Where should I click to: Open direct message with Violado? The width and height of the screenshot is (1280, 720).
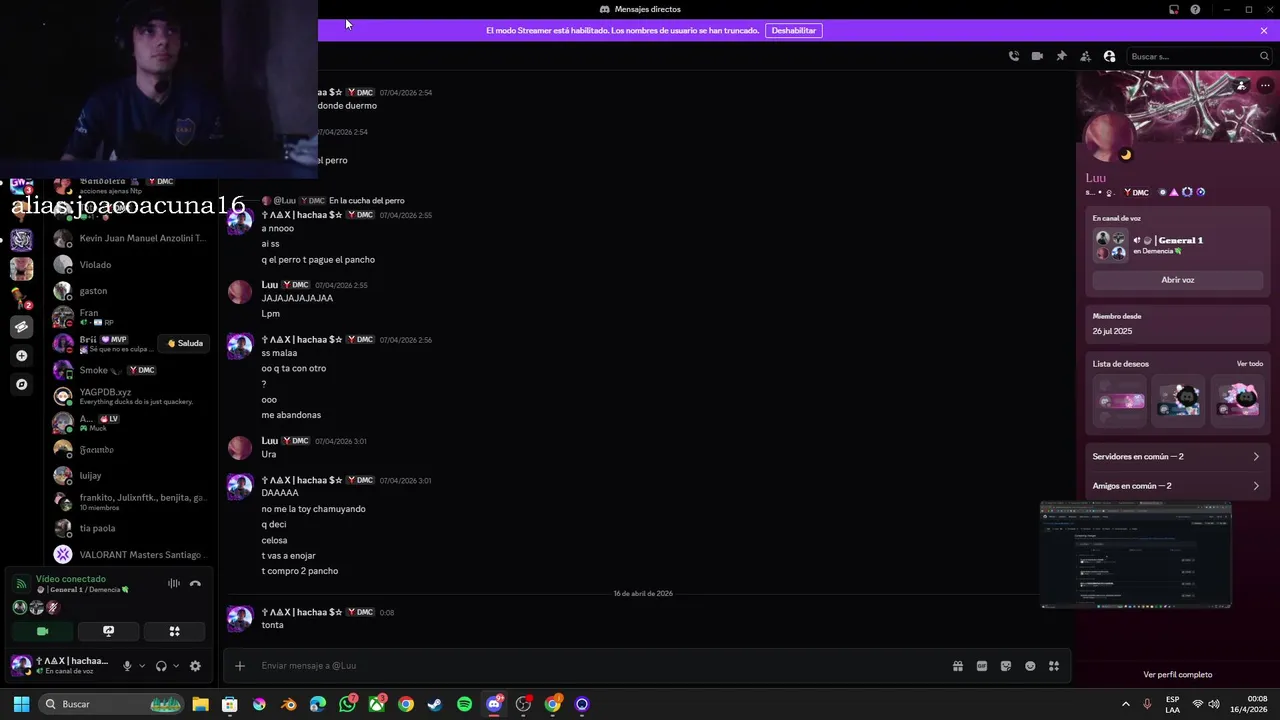(131, 265)
